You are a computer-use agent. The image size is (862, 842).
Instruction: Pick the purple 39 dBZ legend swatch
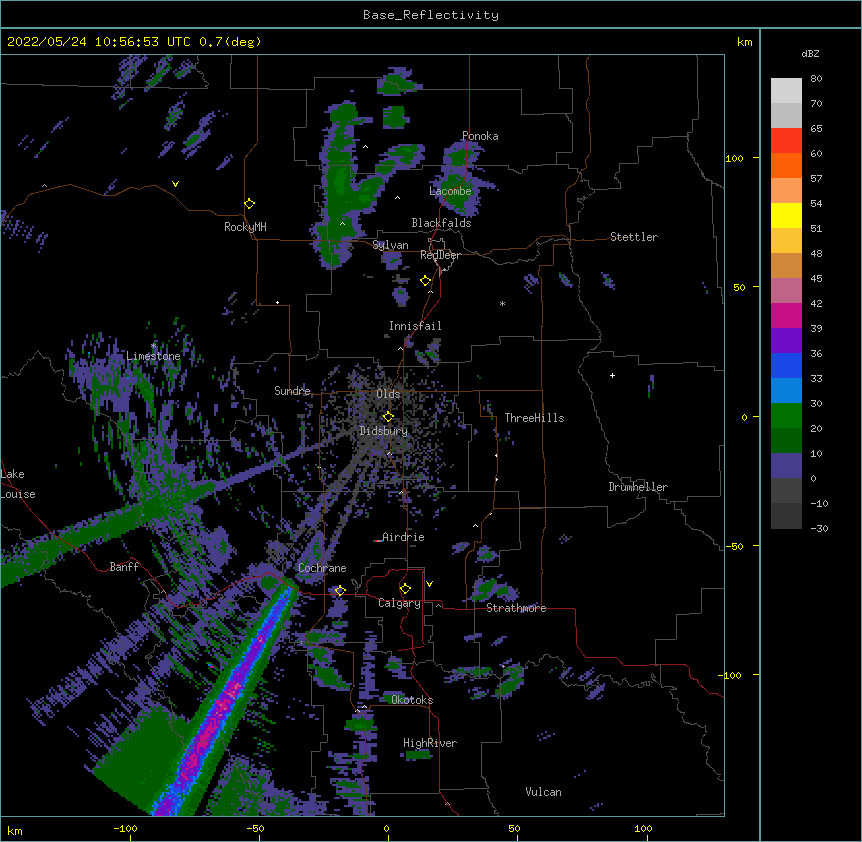point(786,341)
